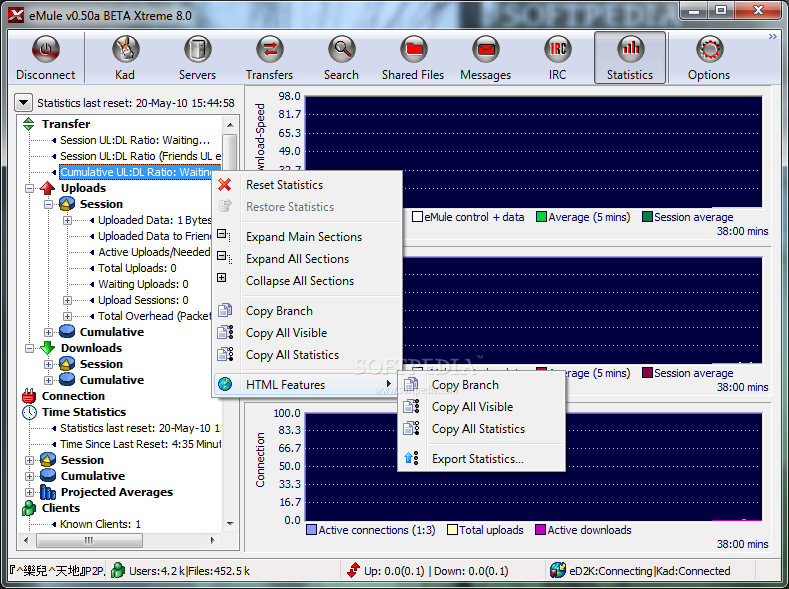Click the status bar up/down arrows icon

[x=353, y=570]
